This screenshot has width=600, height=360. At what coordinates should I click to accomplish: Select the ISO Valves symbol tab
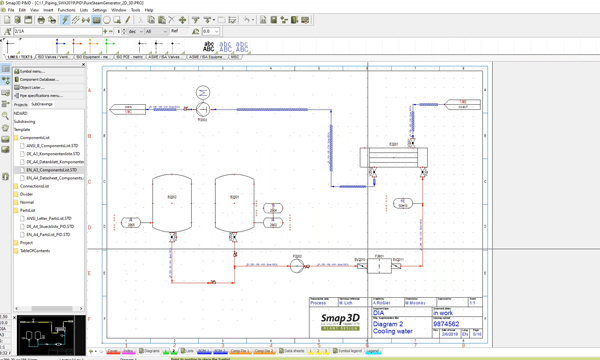coord(54,57)
